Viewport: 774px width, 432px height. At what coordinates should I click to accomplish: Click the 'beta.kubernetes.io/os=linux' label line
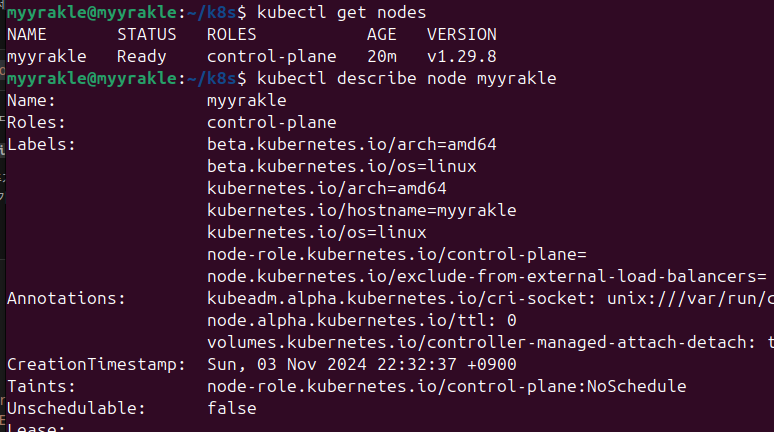point(341,165)
